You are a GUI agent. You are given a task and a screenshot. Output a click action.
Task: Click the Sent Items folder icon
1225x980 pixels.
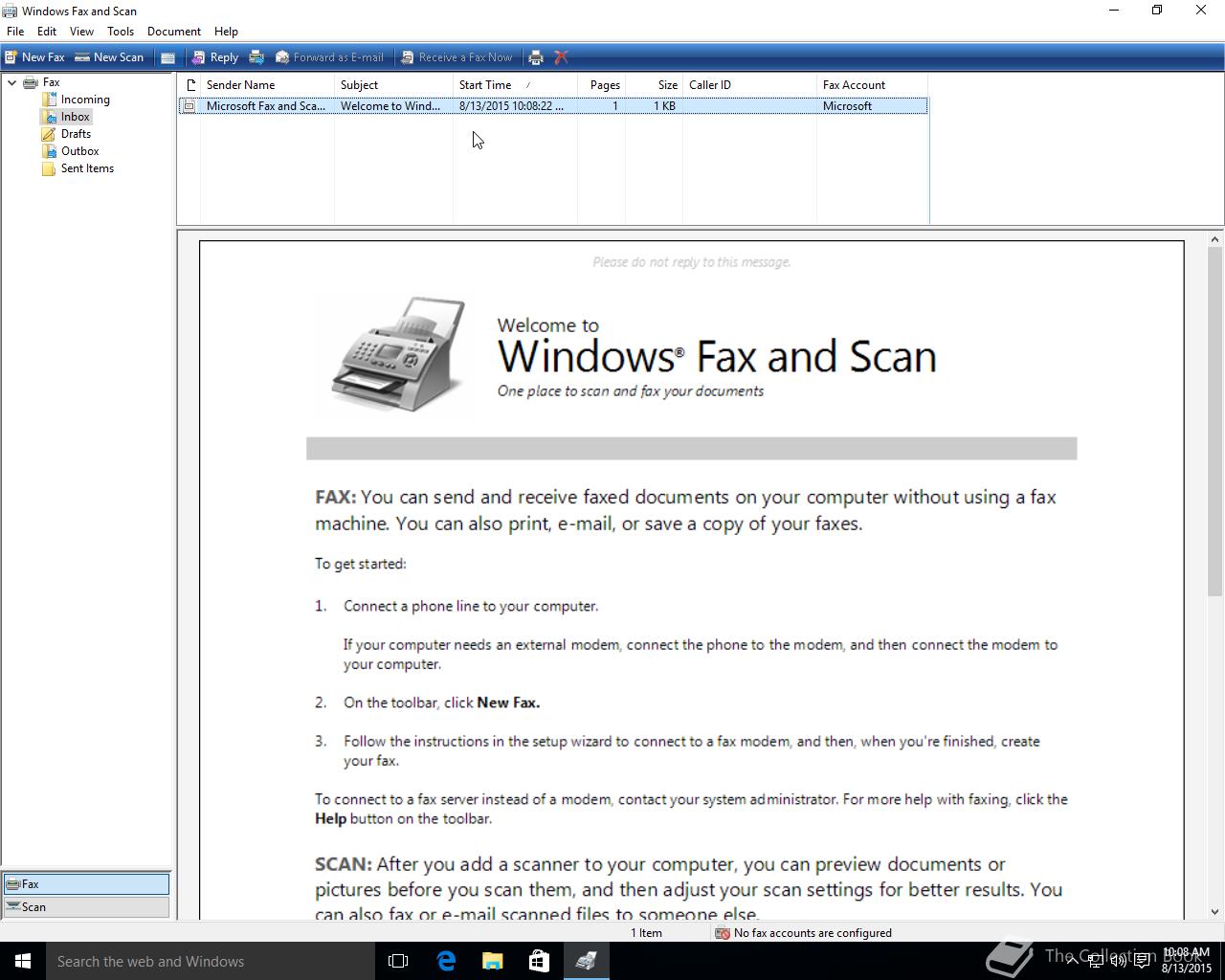pyautogui.click(x=49, y=168)
